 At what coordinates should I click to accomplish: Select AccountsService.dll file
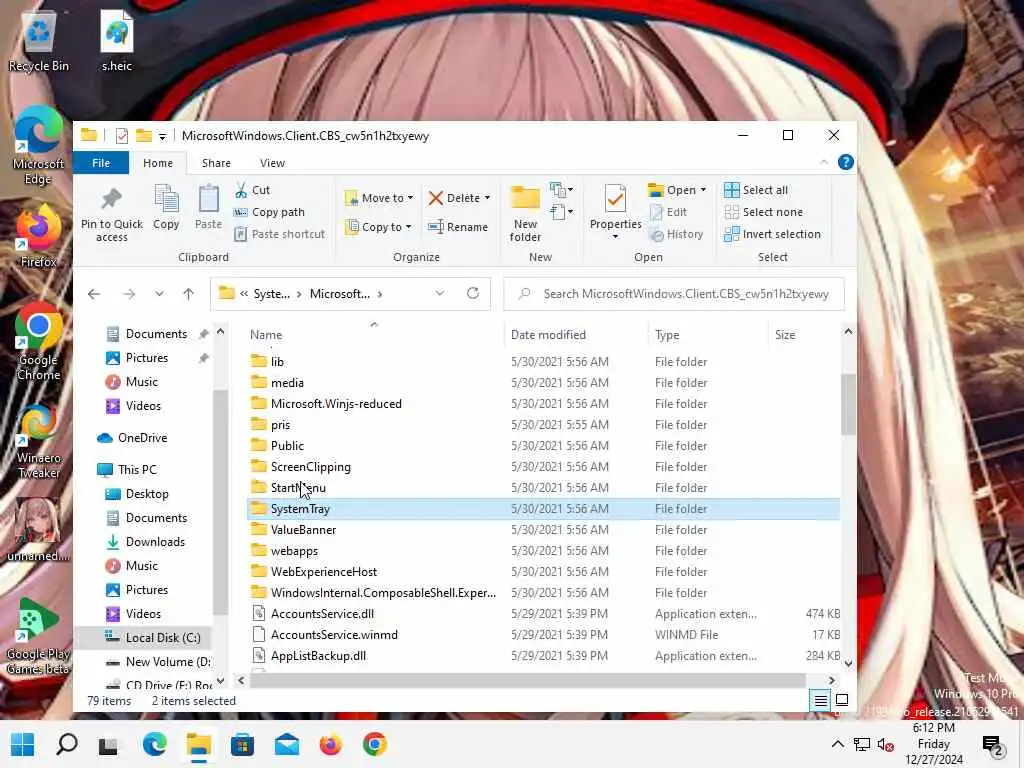point(323,614)
